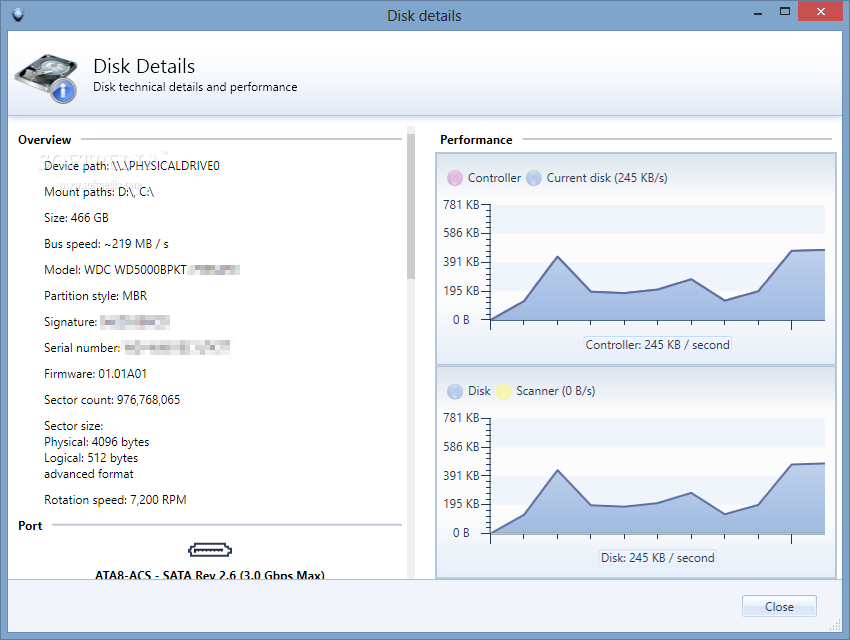The image size is (850, 640).
Task: Click the 'Signature:' row
Action: click(107, 322)
